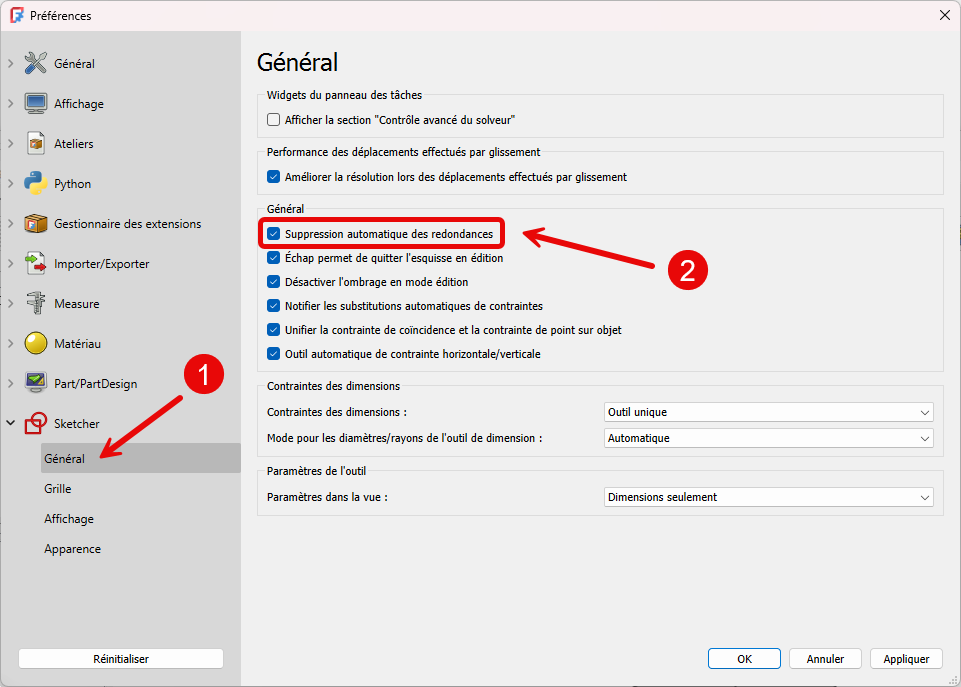Enable "Contrôle avancé du solveur" section checkbox
The width and height of the screenshot is (961, 687).
pos(274,120)
